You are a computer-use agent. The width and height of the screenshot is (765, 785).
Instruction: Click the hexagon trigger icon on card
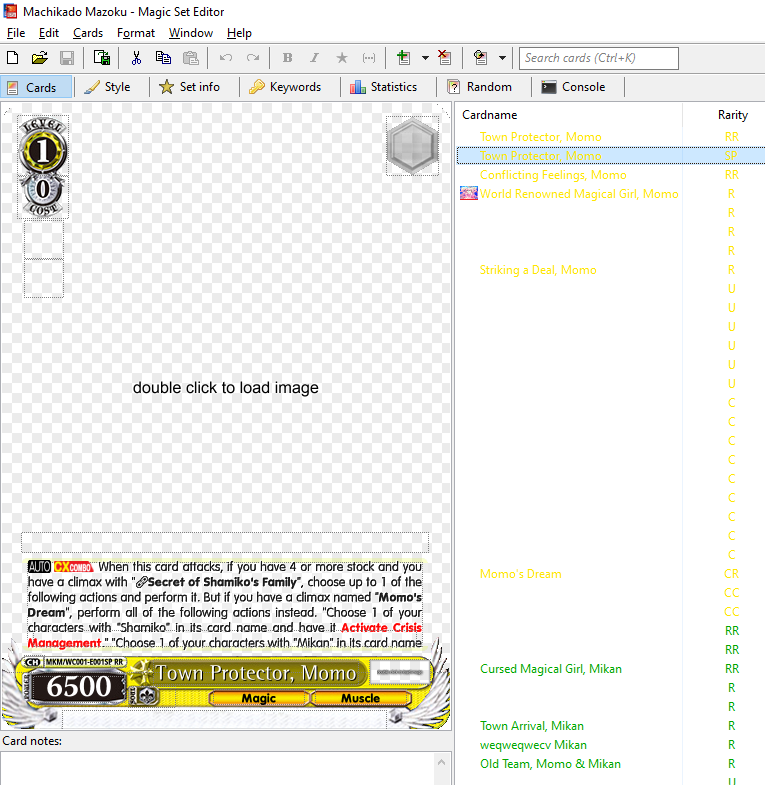pos(413,146)
